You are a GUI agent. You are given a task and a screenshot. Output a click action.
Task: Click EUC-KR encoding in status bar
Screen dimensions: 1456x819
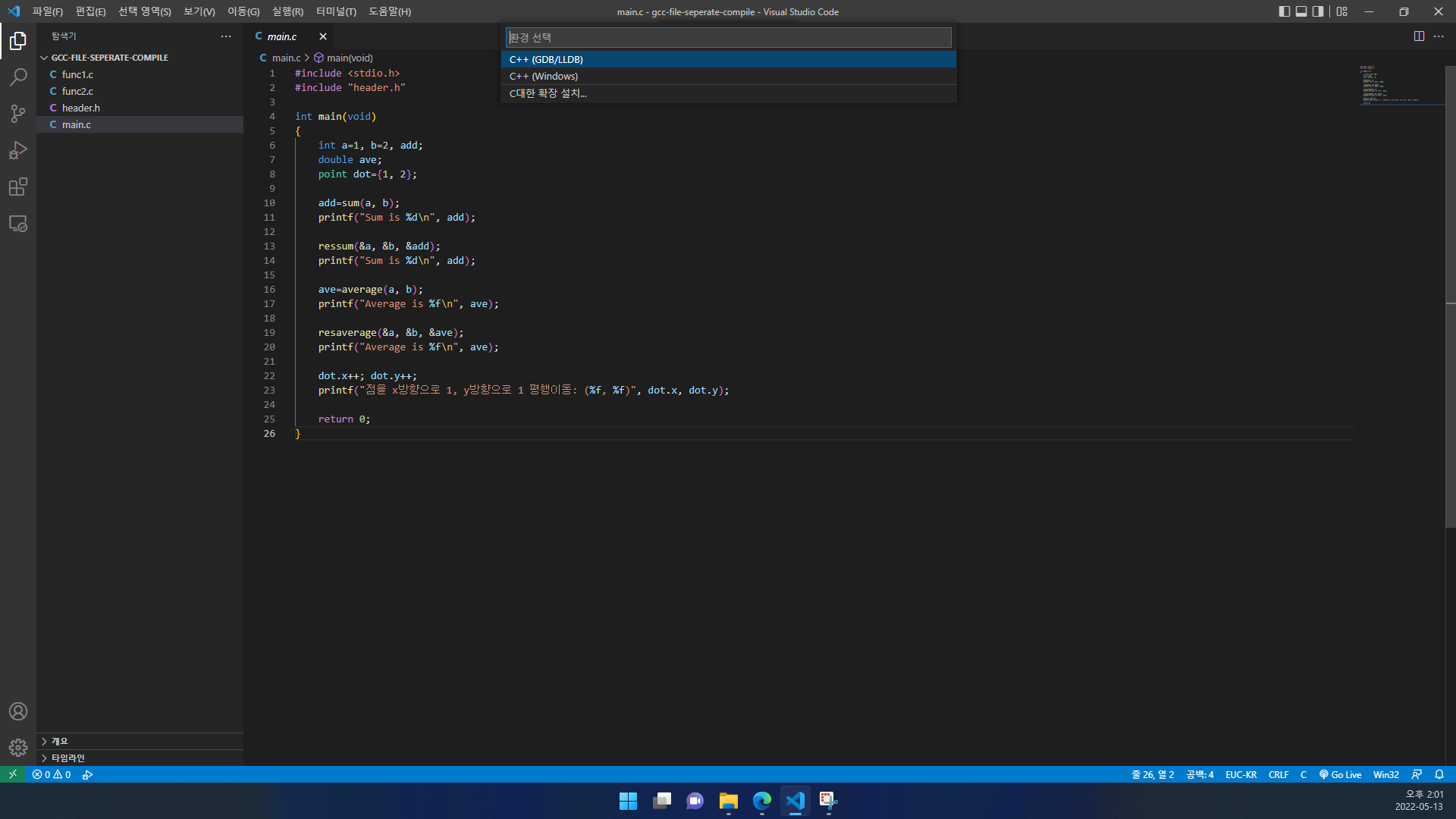[x=1241, y=774]
